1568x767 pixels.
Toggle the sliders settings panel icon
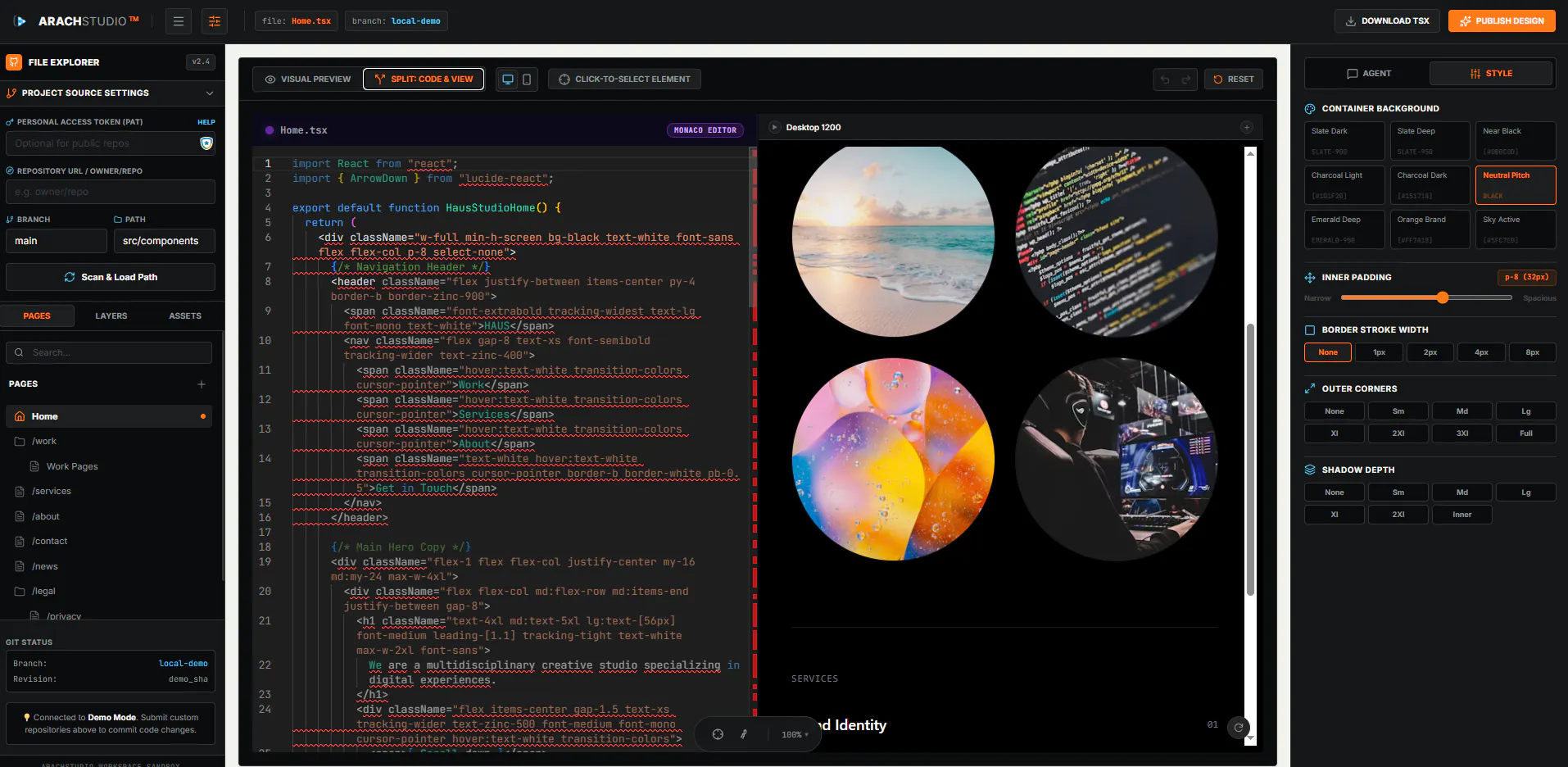pyautogui.click(x=215, y=21)
